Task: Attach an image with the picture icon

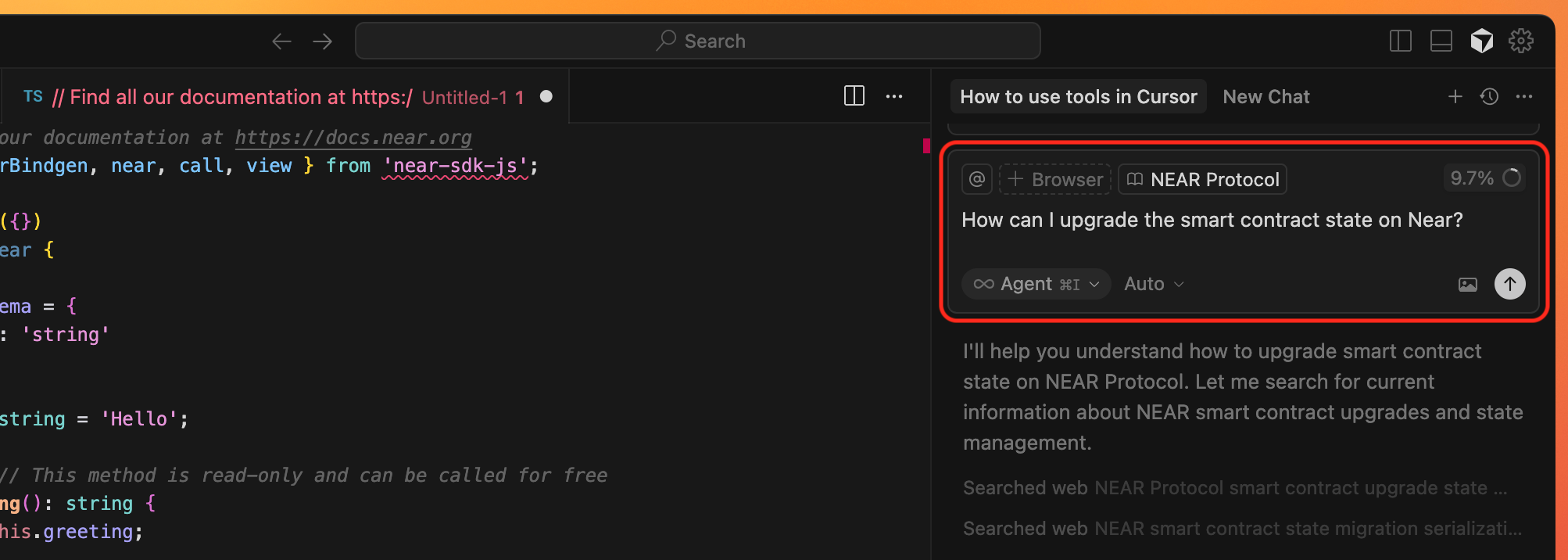Action: point(1467,284)
